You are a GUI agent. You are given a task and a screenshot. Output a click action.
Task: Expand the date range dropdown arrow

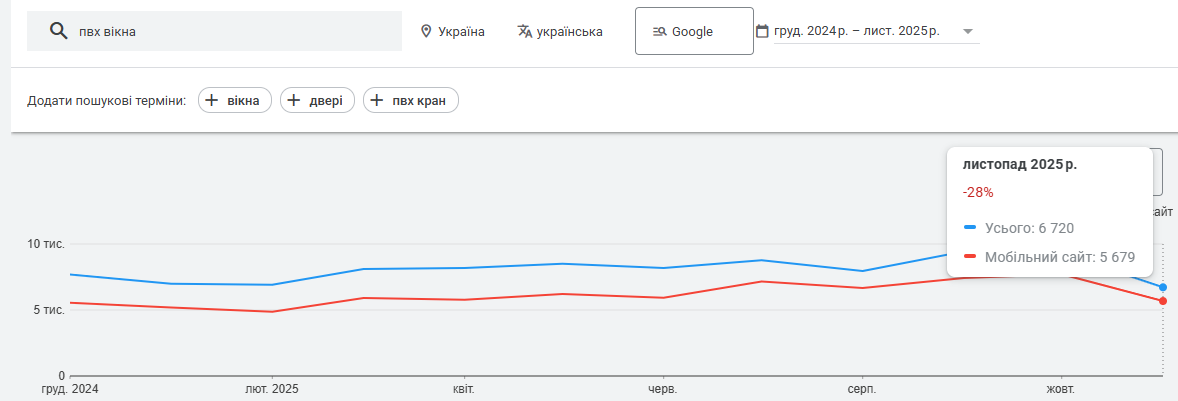pos(968,31)
